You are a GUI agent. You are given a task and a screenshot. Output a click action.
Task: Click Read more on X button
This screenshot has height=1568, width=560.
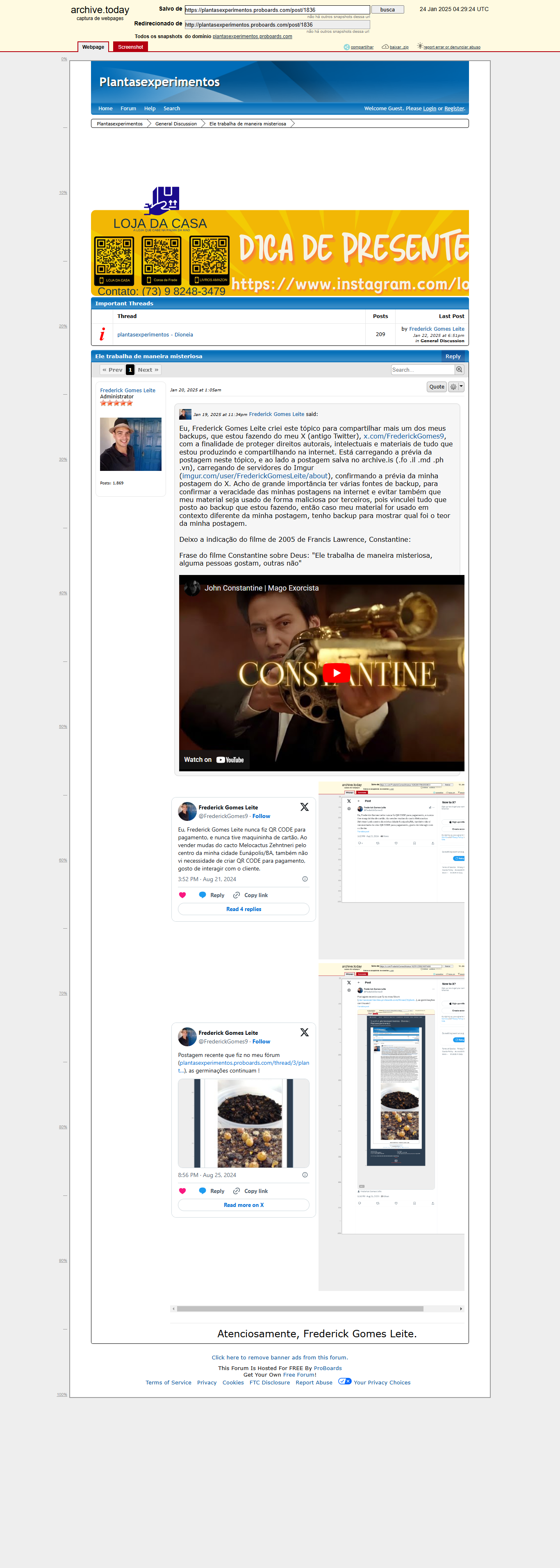coord(244,1204)
